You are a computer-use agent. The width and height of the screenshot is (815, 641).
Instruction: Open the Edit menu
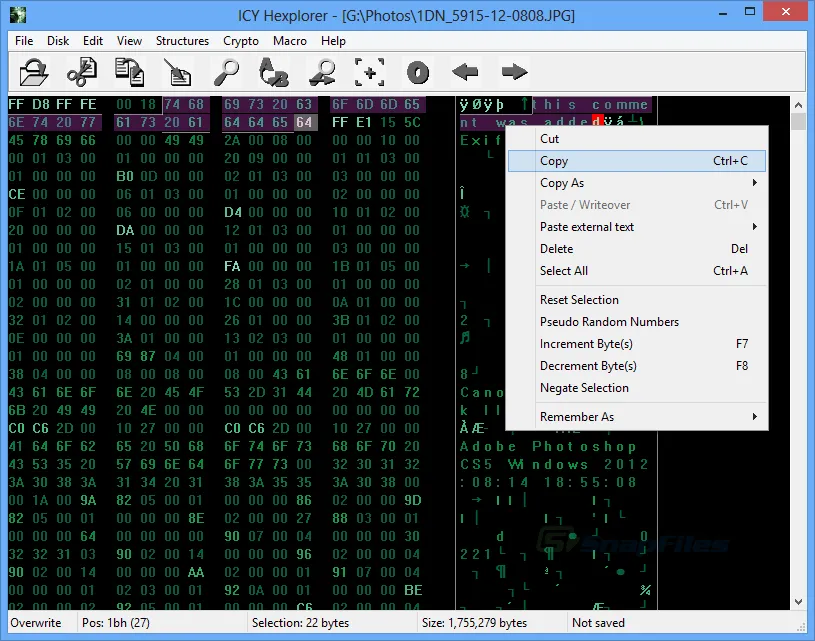pos(93,41)
